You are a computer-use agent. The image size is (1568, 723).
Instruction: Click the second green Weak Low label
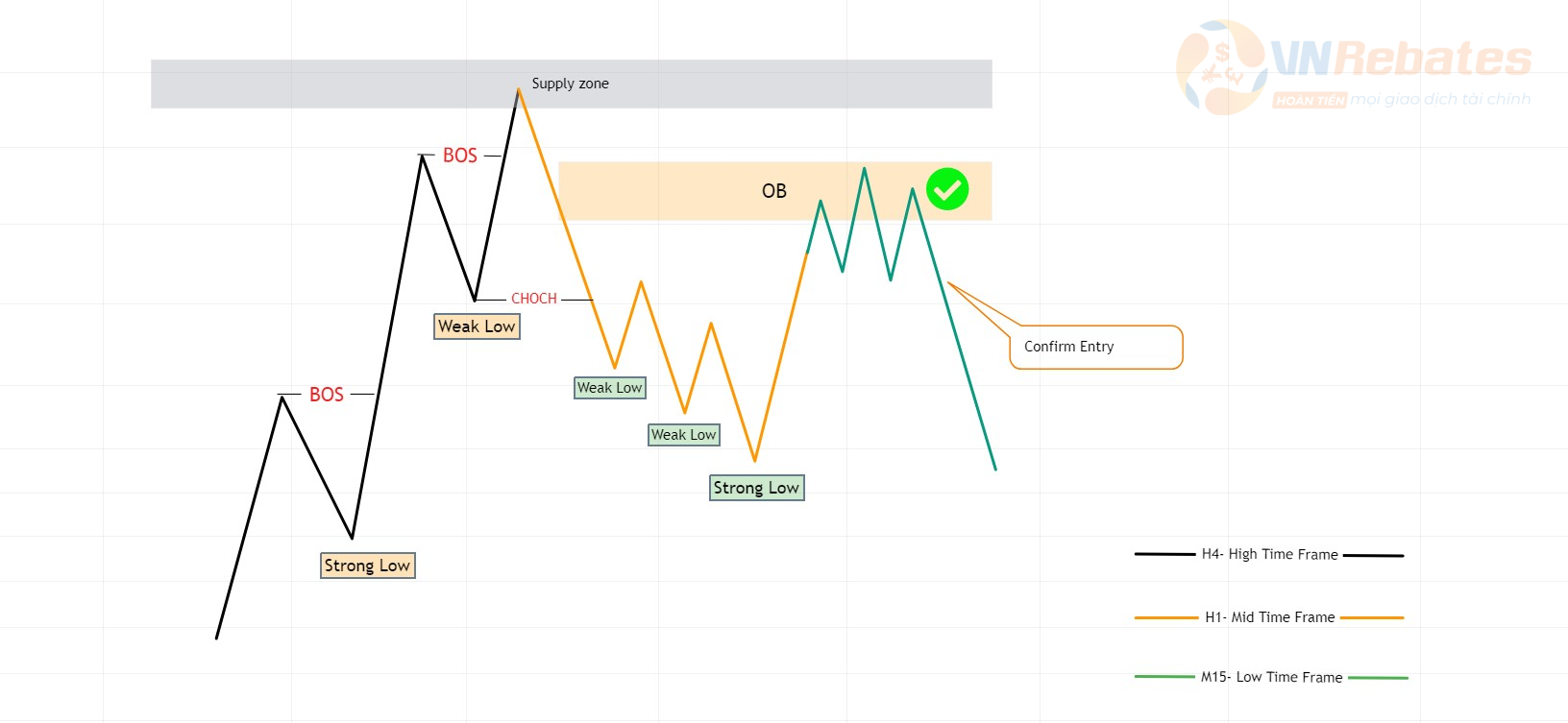[684, 435]
